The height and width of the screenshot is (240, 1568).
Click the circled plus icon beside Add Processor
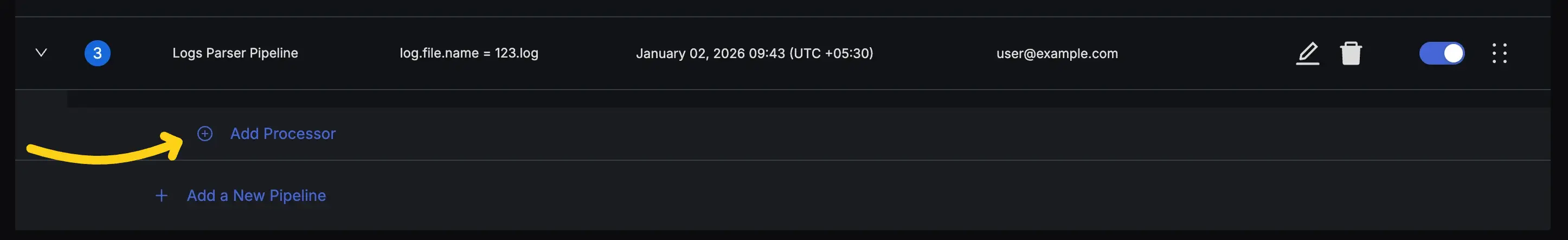[205, 134]
